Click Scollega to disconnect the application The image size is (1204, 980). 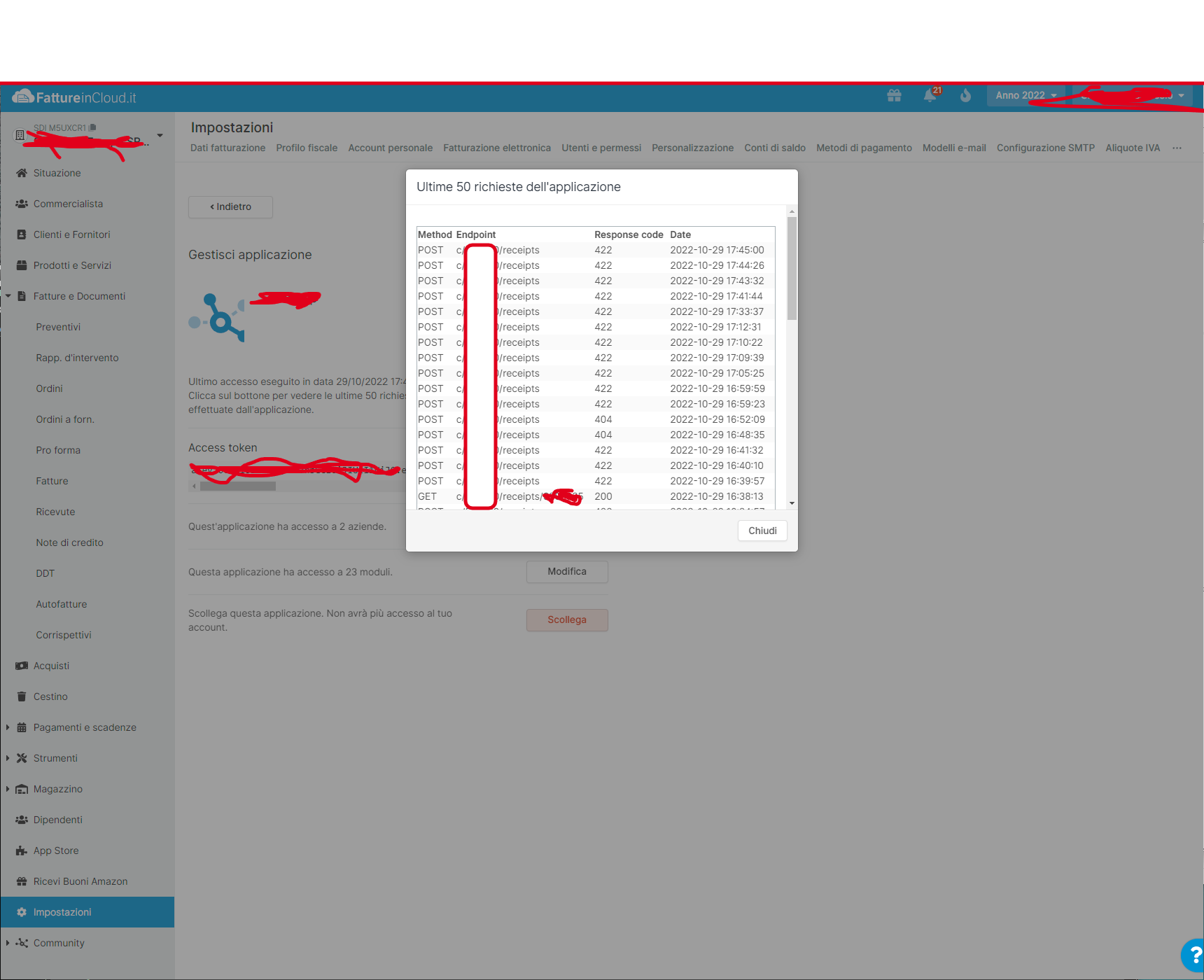point(566,619)
